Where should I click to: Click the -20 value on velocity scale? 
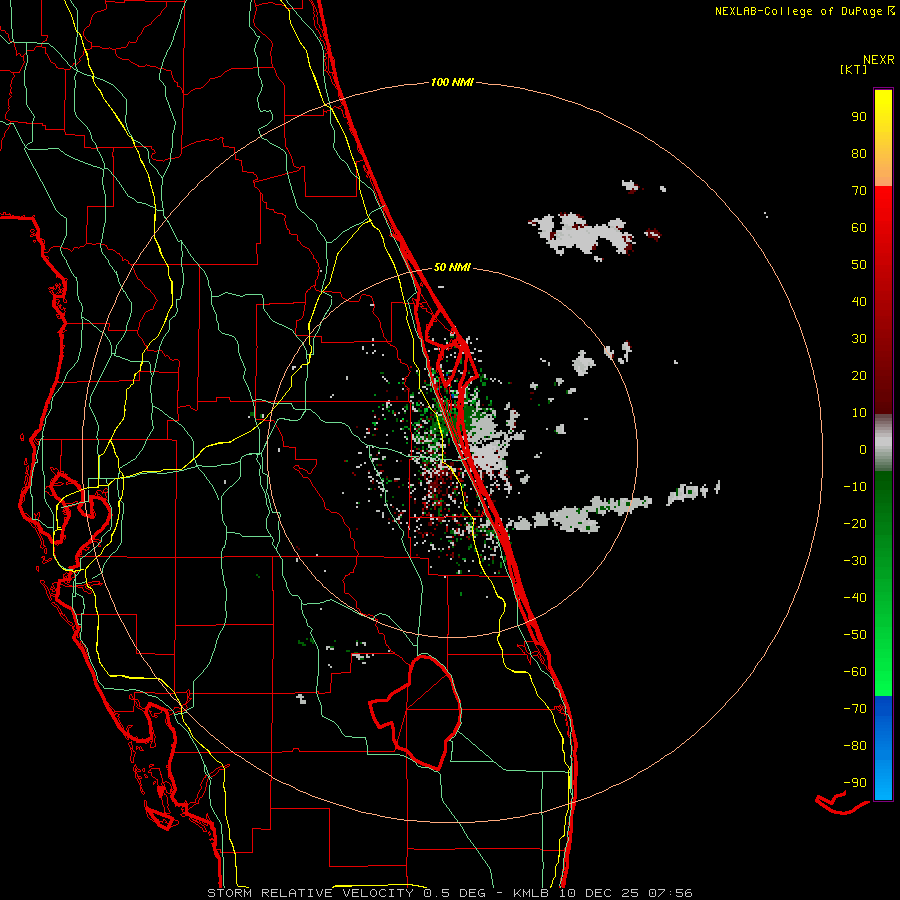tap(855, 523)
